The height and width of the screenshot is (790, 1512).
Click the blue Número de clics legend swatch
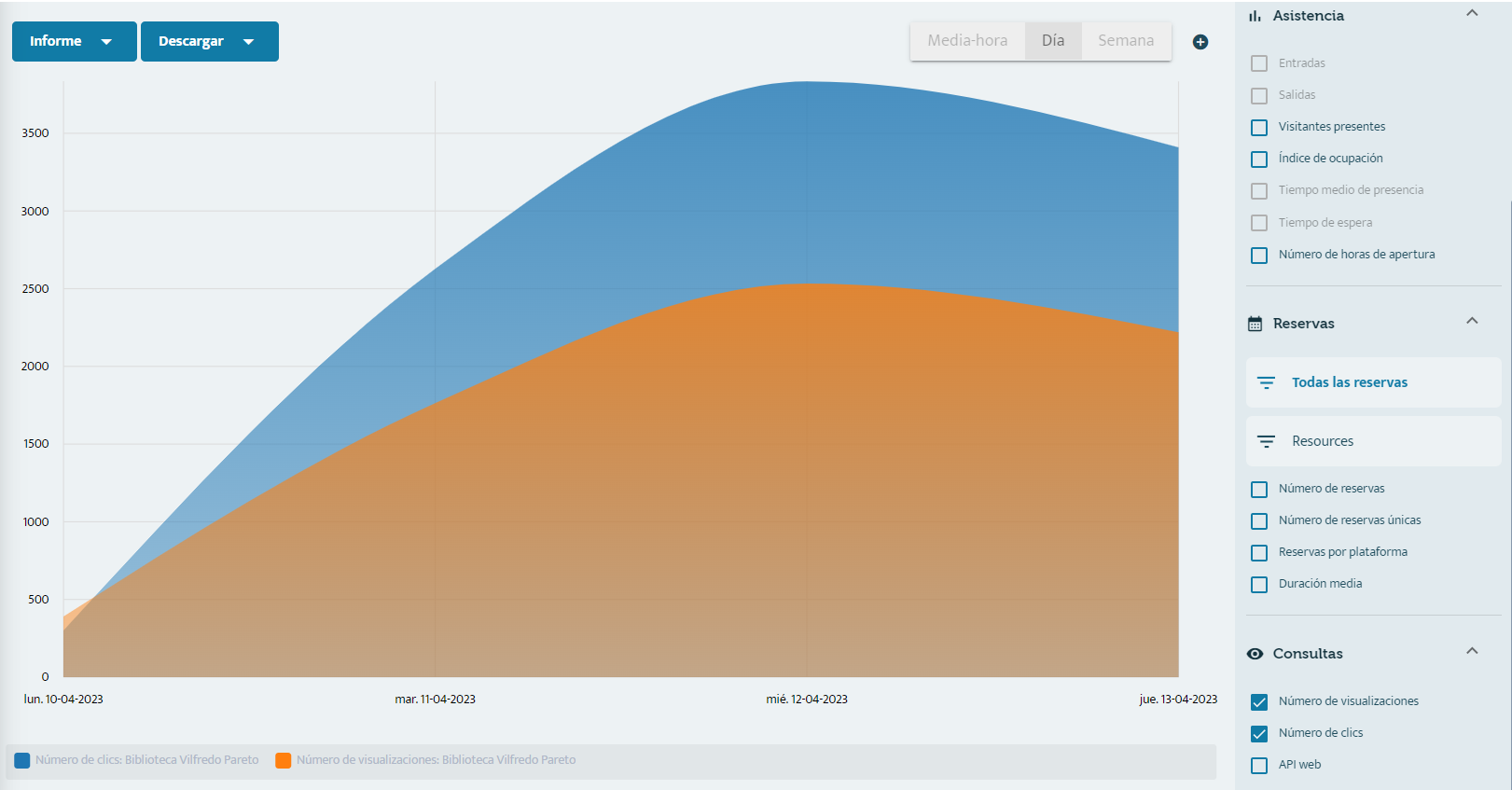[x=22, y=760]
